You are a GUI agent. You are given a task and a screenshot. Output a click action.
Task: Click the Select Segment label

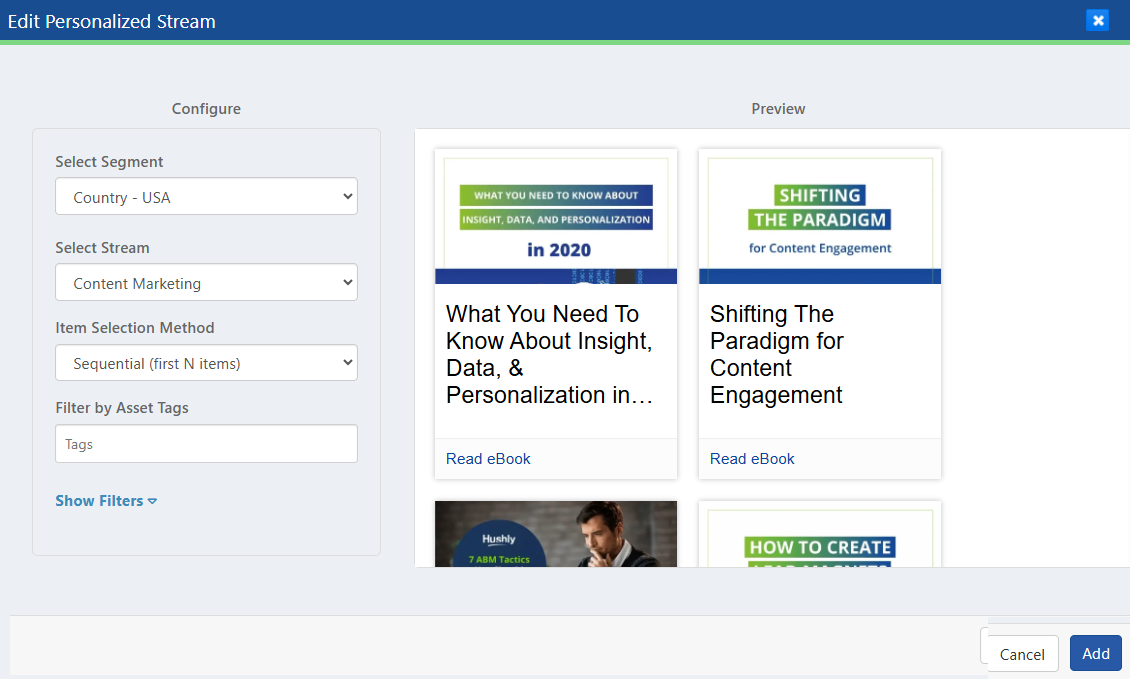point(110,161)
